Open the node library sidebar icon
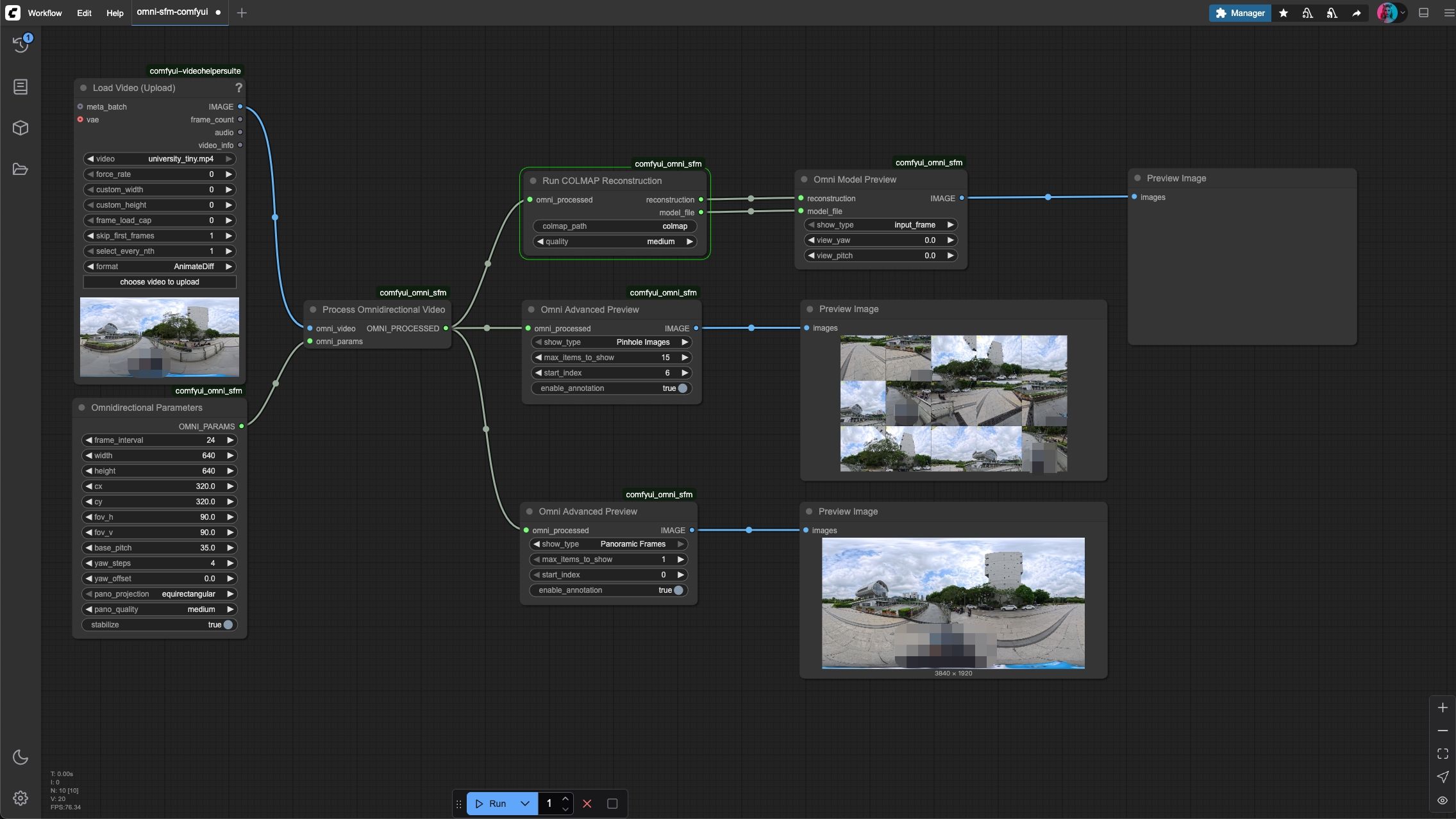 pos(21,87)
